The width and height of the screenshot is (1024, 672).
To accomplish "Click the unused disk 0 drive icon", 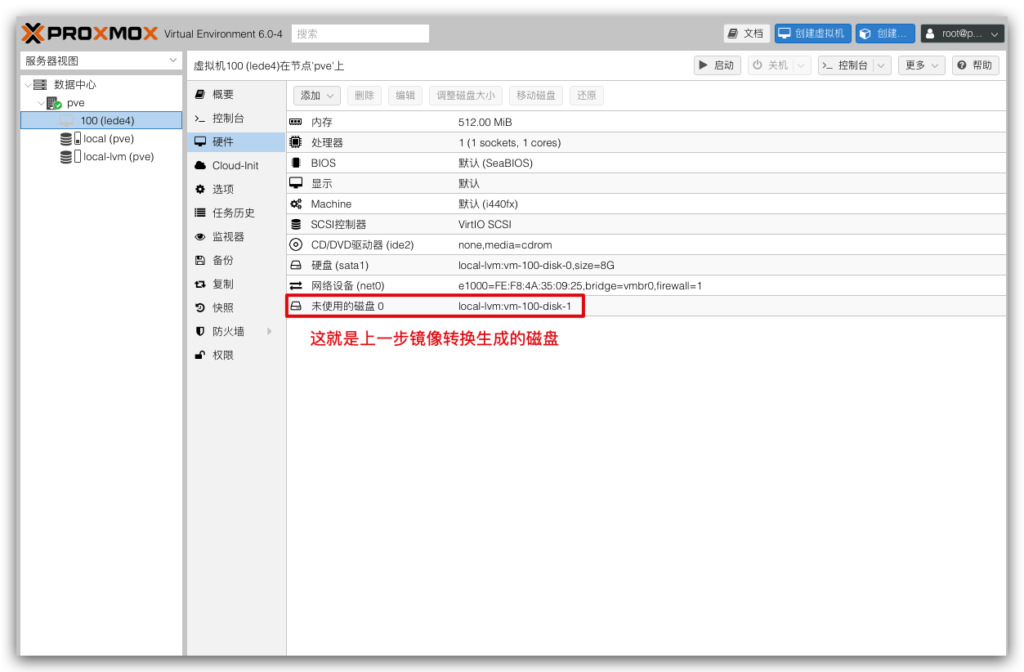I will click(x=295, y=306).
